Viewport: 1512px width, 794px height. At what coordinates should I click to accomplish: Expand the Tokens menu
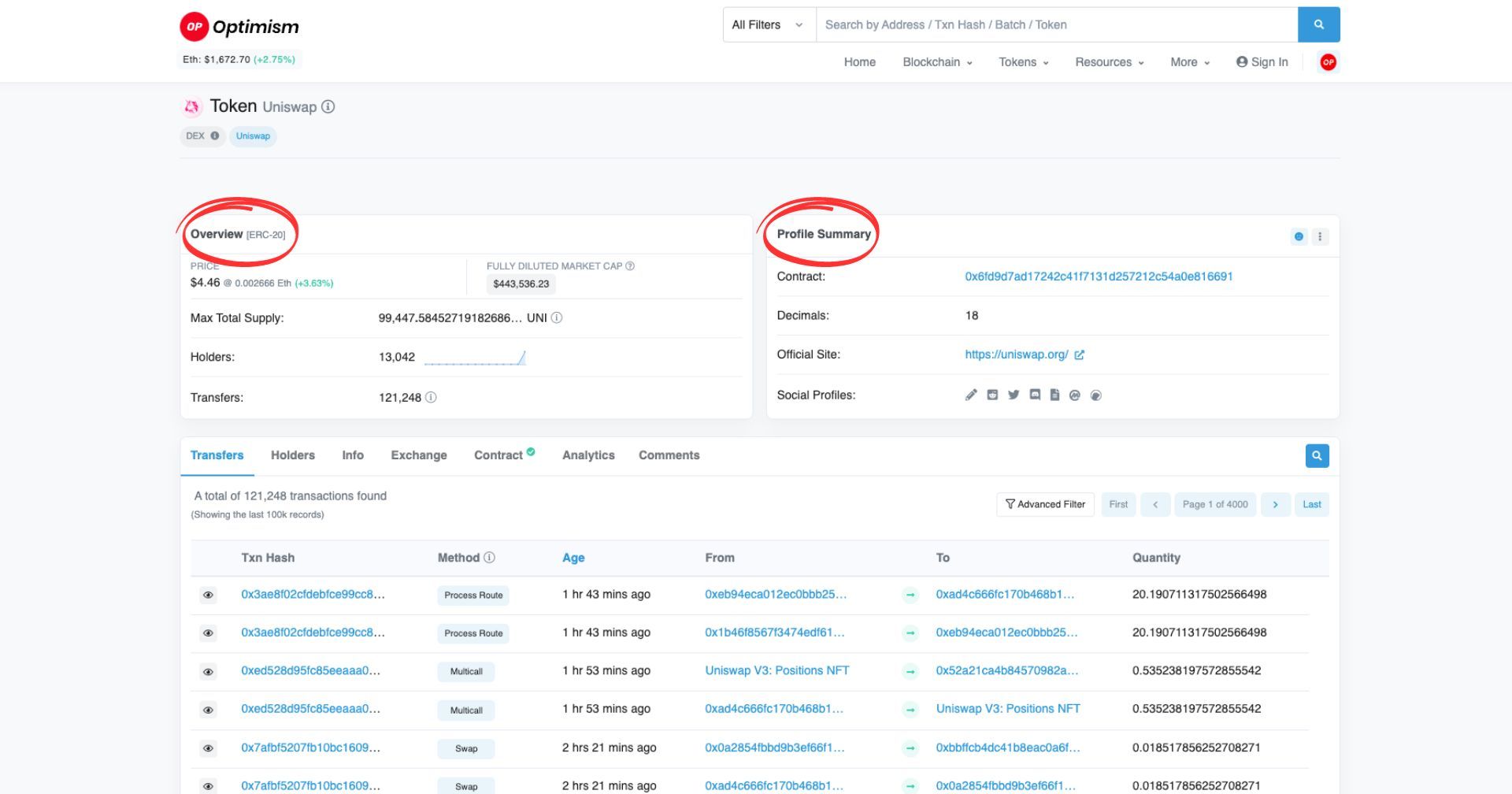coord(1024,62)
